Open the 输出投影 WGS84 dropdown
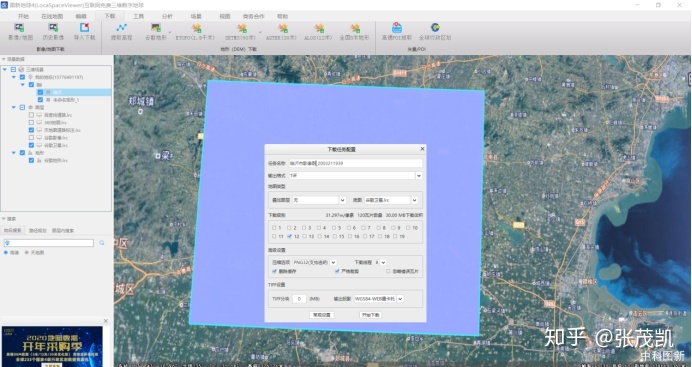Screen dimensions: 692x367 (400, 299)
